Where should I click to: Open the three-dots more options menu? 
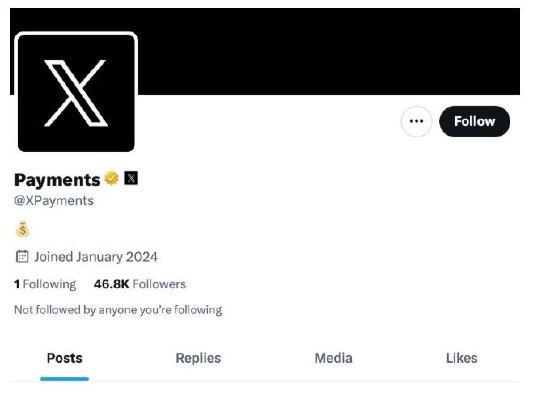(416, 121)
